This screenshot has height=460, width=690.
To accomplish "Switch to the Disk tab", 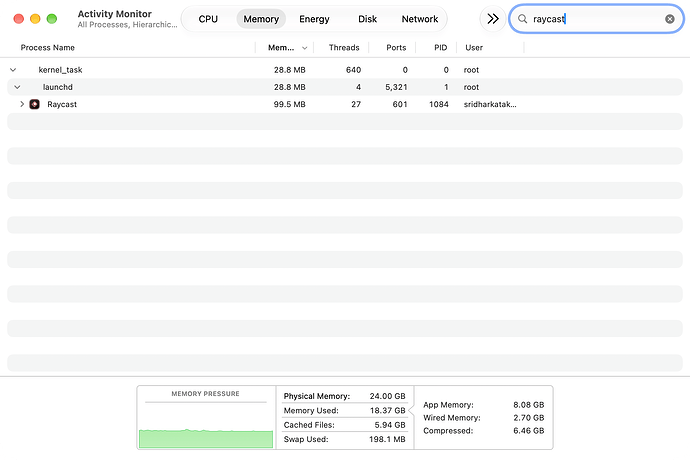I will (x=367, y=19).
